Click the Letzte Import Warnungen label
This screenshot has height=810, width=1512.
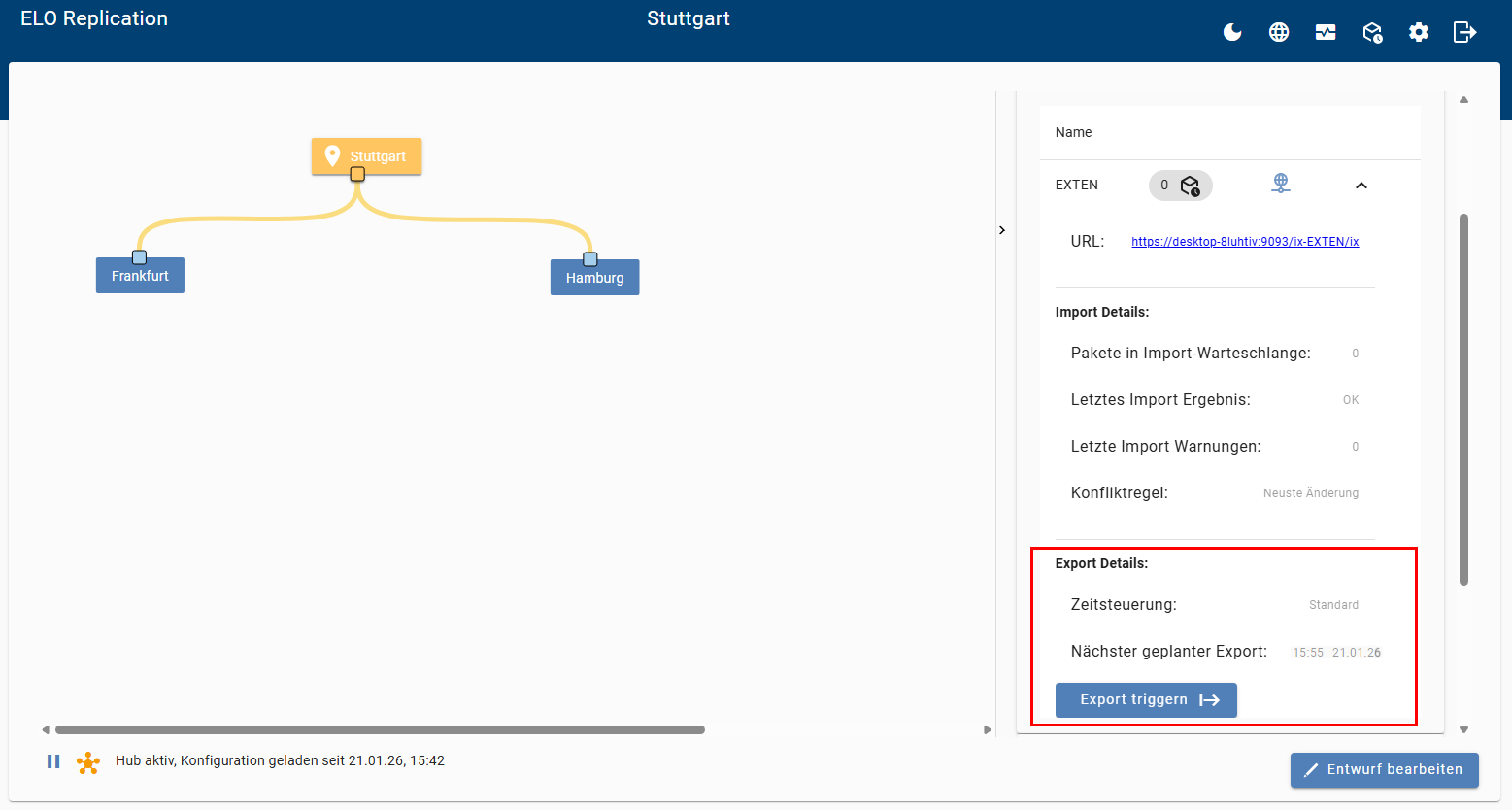[x=1165, y=446]
